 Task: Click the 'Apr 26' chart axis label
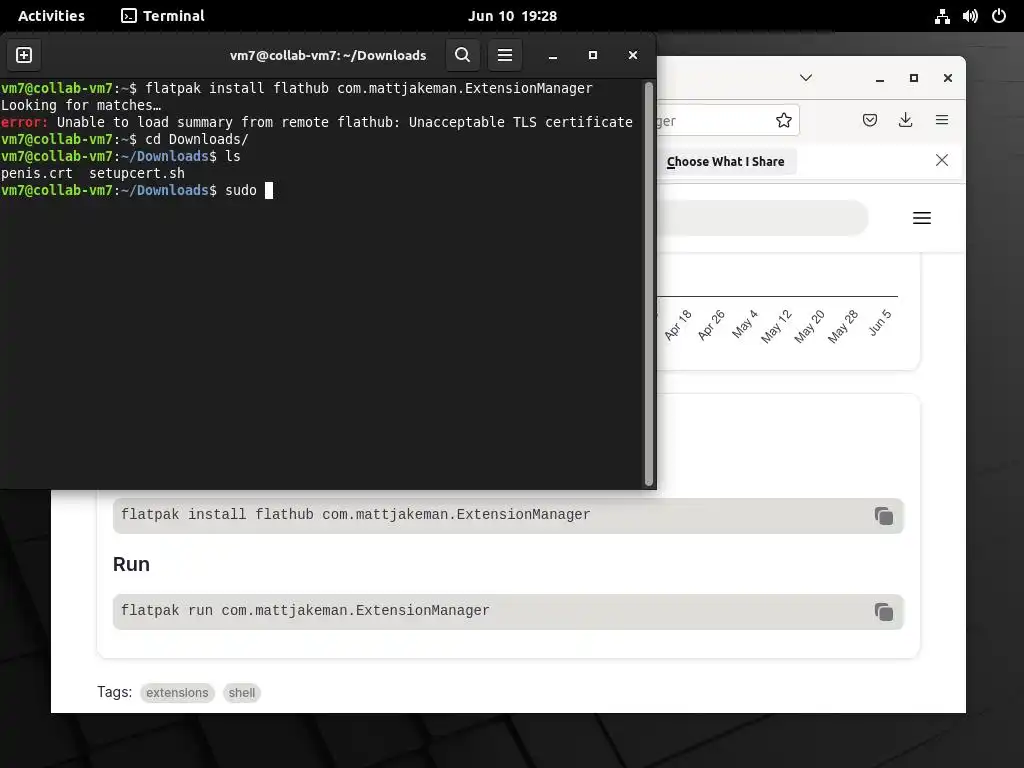pyautogui.click(x=711, y=325)
